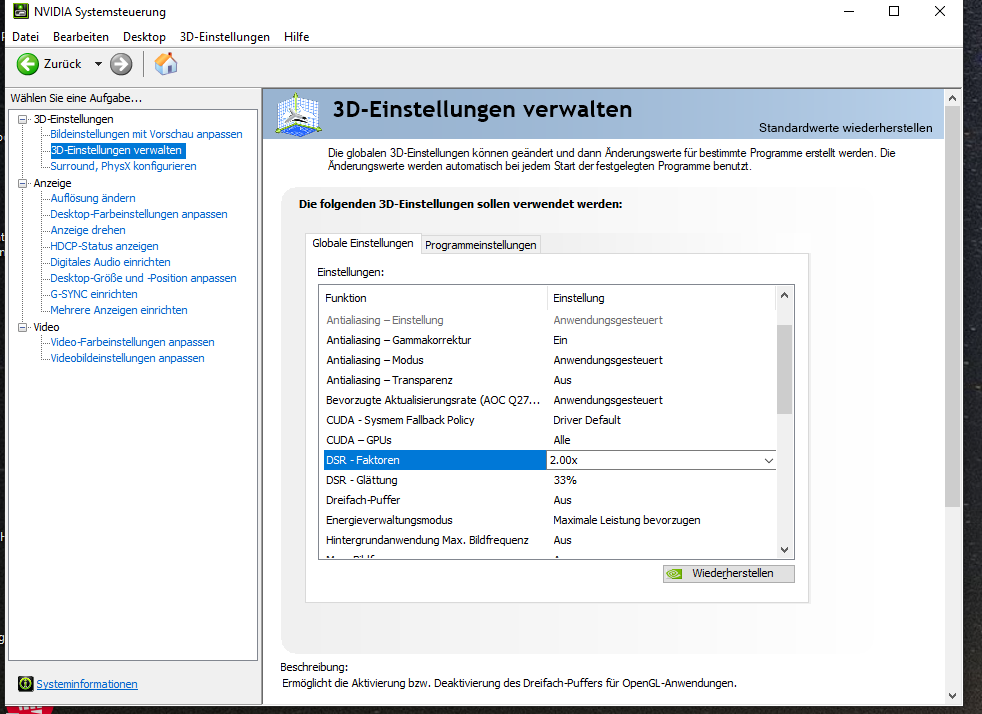Click the Maximale Leistung bevorzugen value
The image size is (982, 714).
pos(627,520)
